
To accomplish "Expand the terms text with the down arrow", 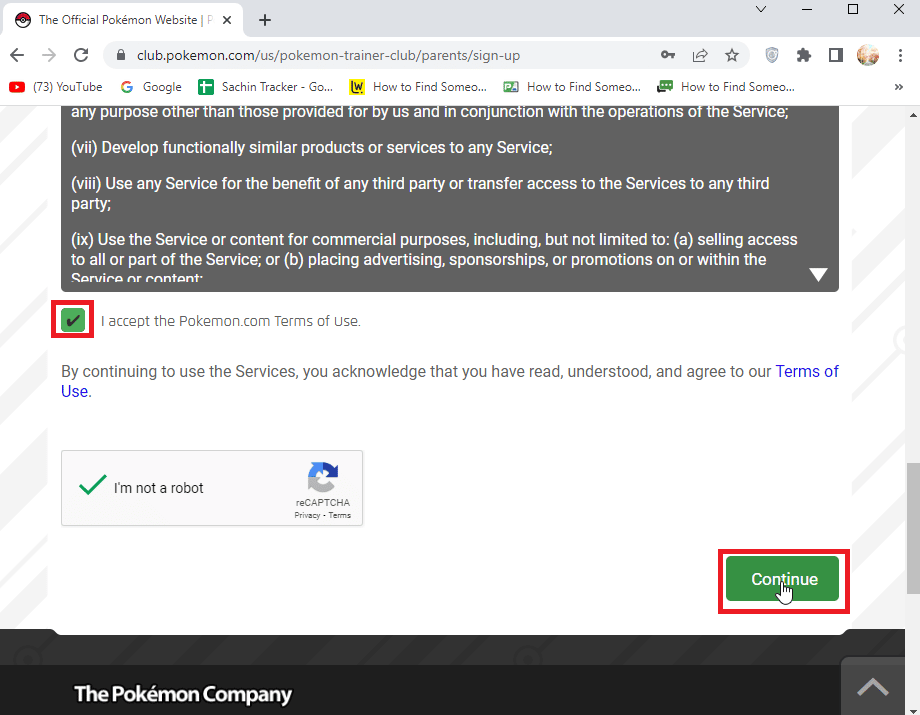I will click(818, 274).
